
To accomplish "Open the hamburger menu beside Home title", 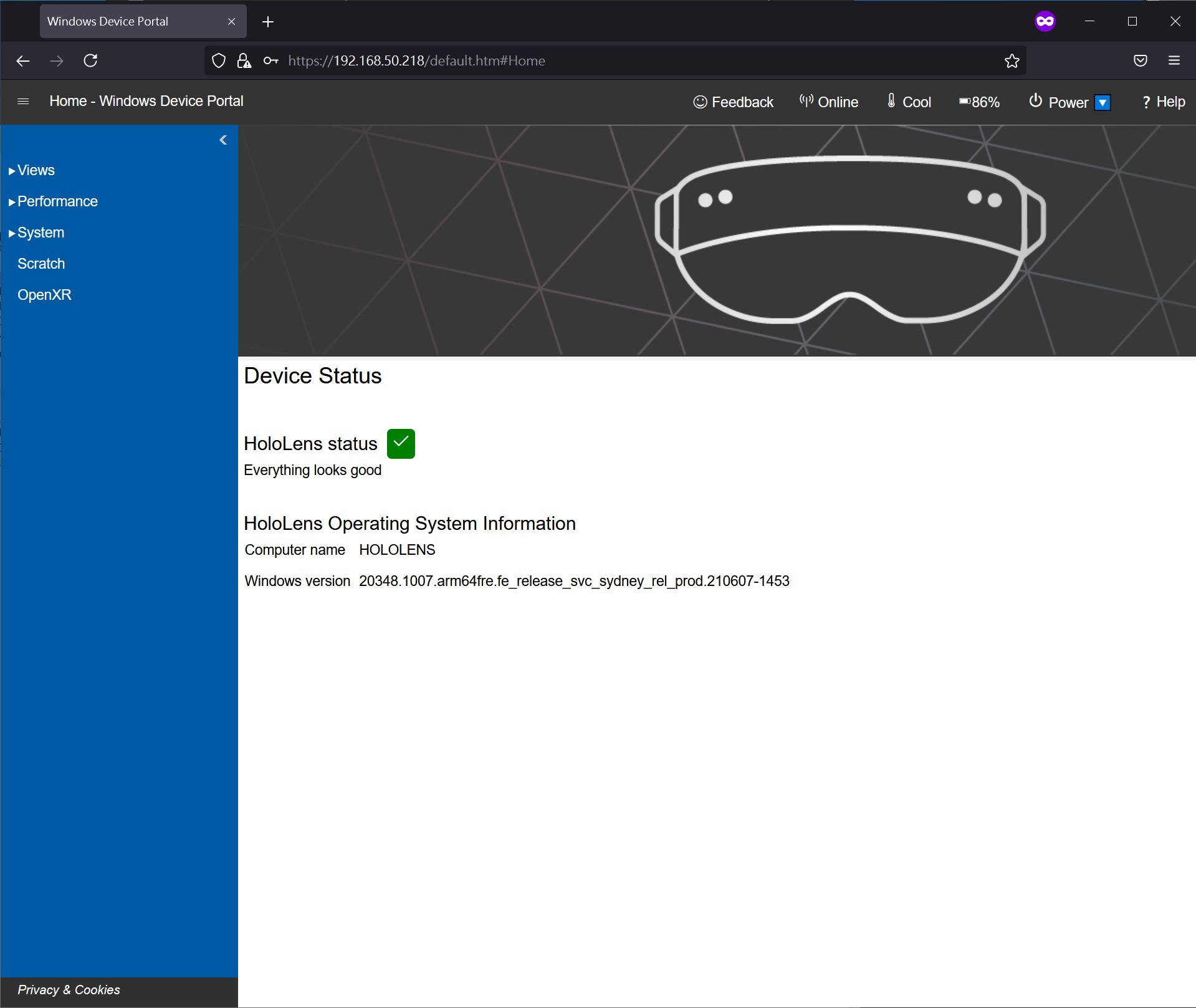I will pyautogui.click(x=23, y=101).
